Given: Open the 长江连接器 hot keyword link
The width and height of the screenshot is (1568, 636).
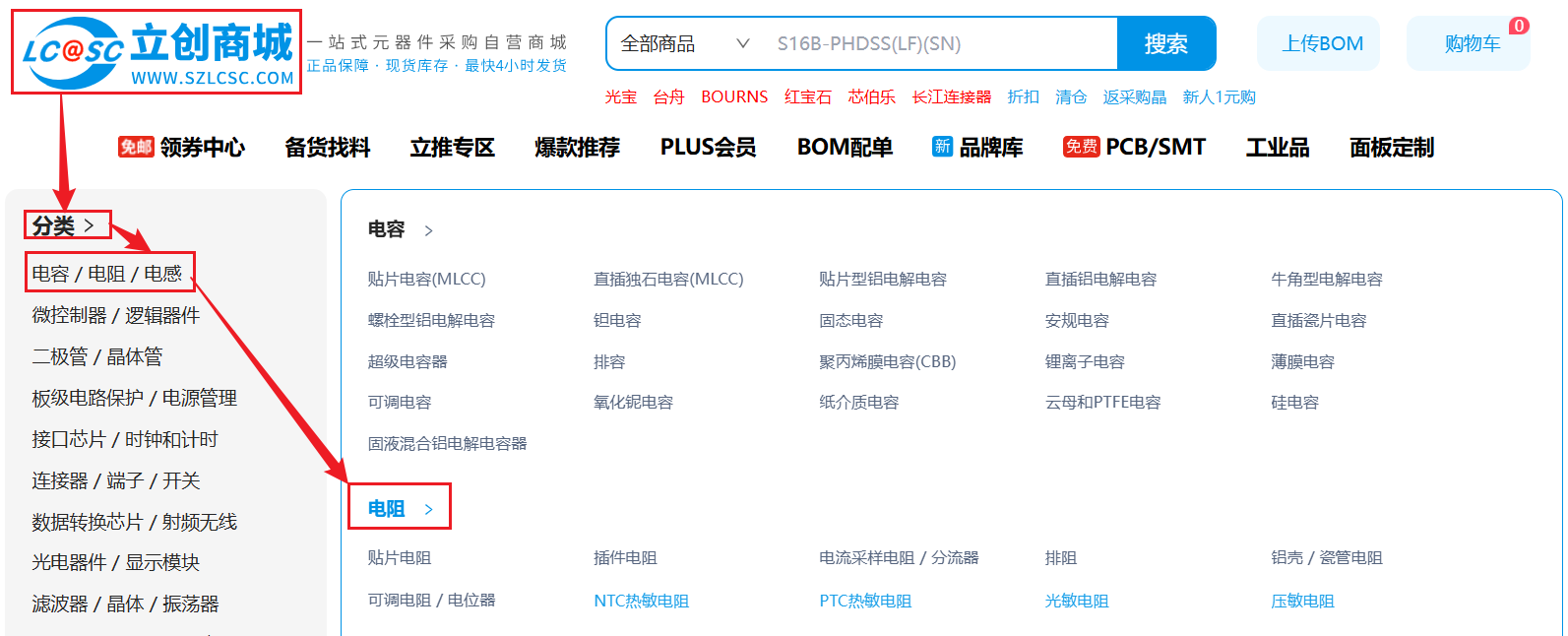Looking at the screenshot, I should (952, 96).
